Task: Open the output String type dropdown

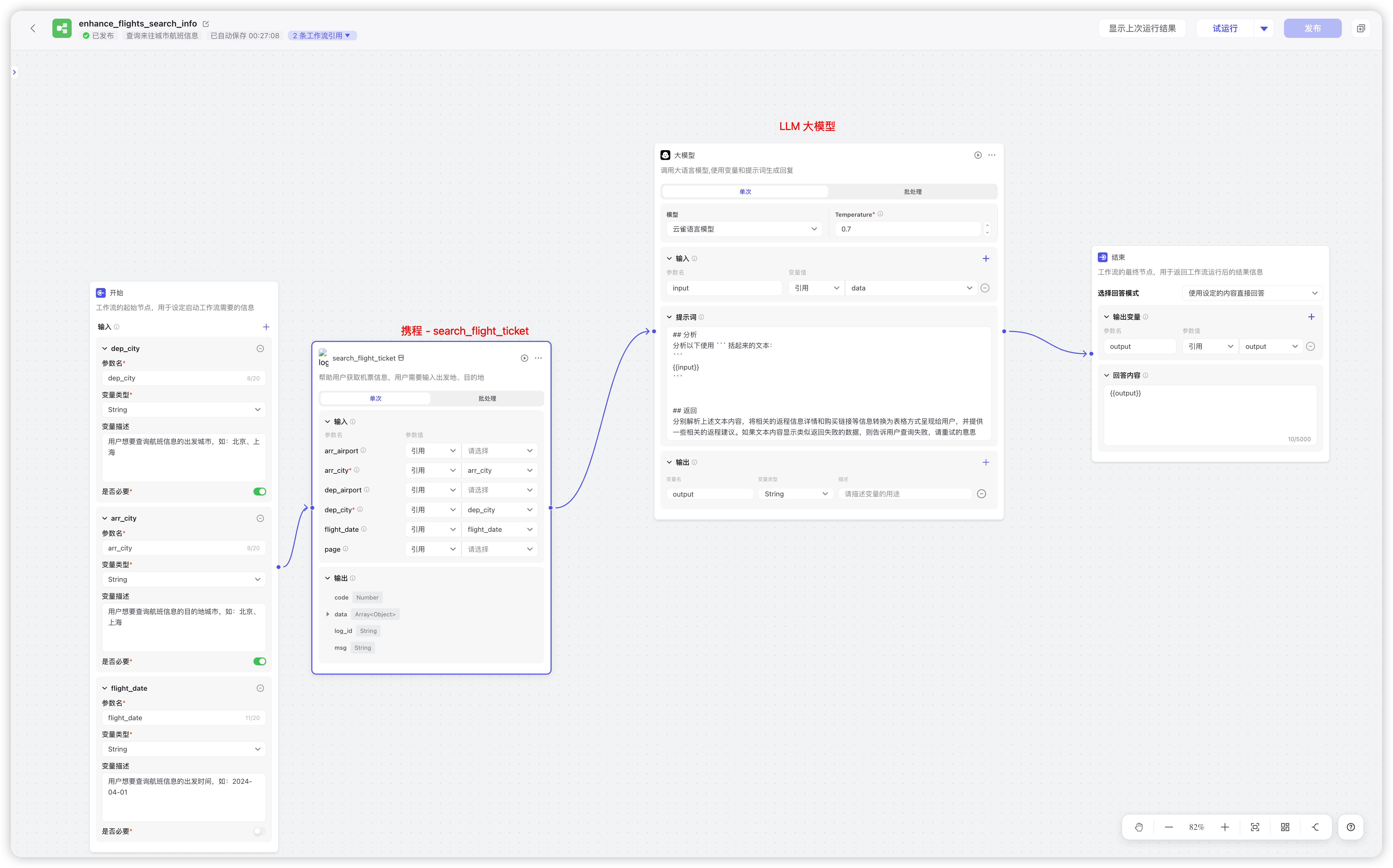Action: pos(796,494)
